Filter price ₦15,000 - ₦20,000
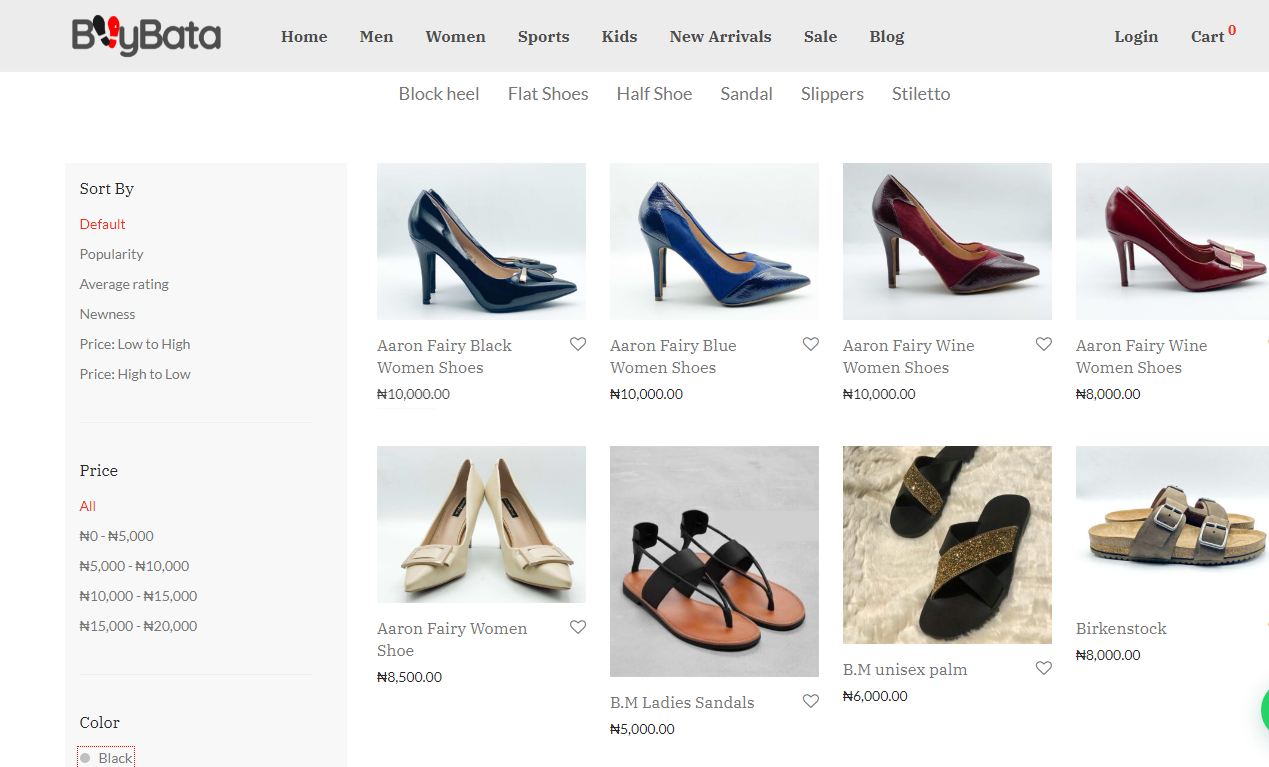Image resolution: width=1269 pixels, height=767 pixels. coord(138,626)
